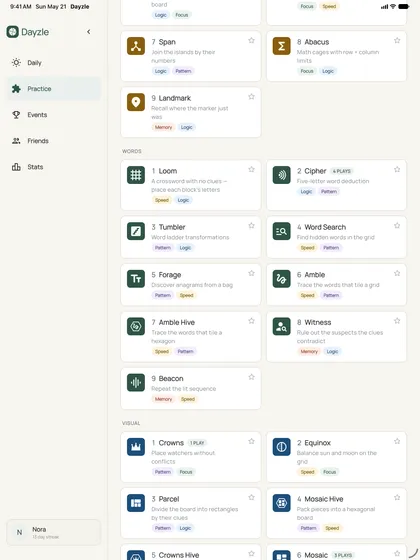Viewport: 420px width, 560px height.
Task: Click the Wi-Fi status icon
Action: tap(392, 6)
